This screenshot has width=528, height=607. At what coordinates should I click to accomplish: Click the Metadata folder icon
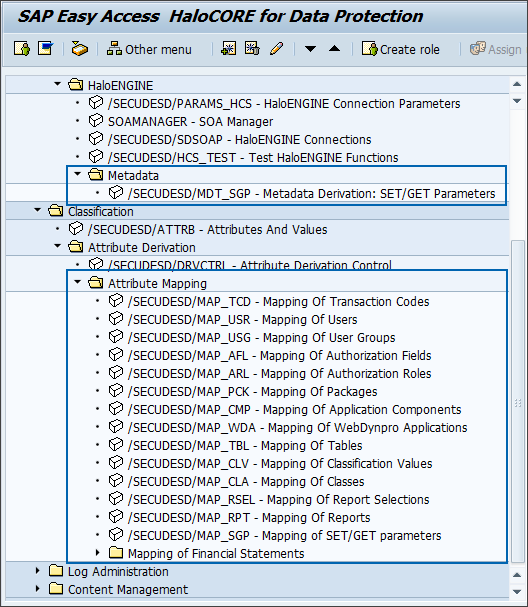pyautogui.click(x=96, y=175)
